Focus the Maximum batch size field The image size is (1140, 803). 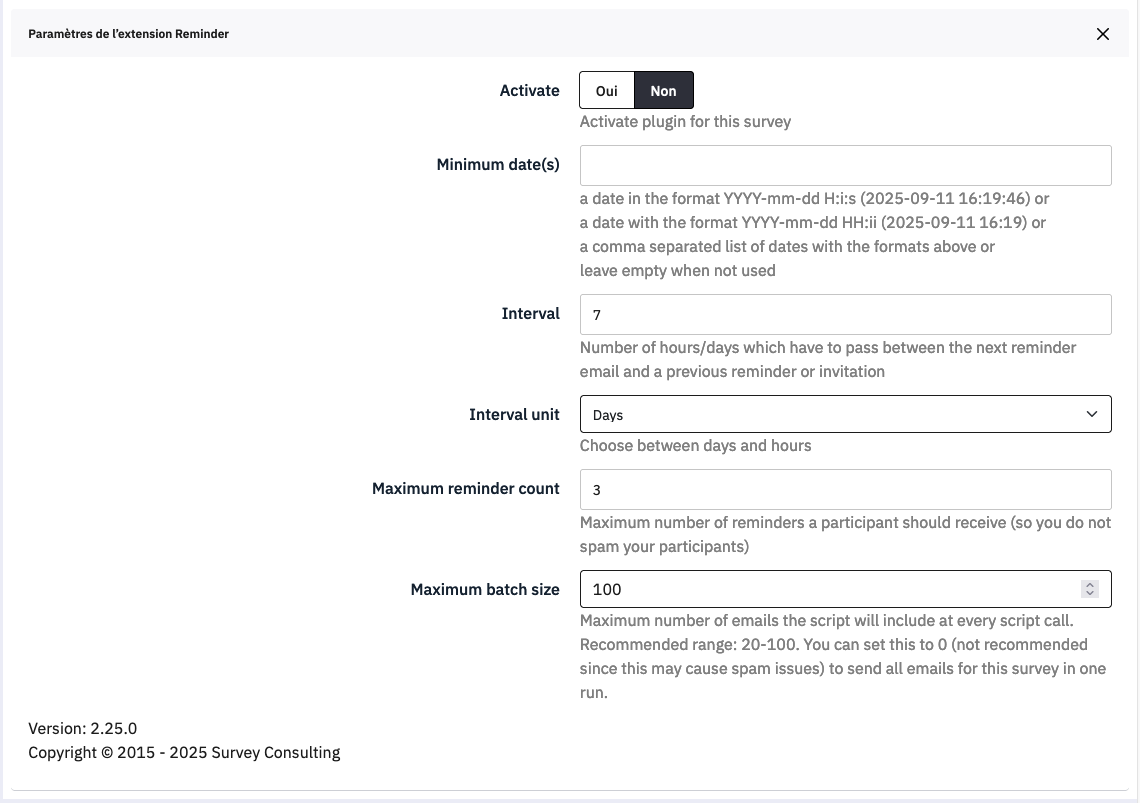(x=830, y=589)
